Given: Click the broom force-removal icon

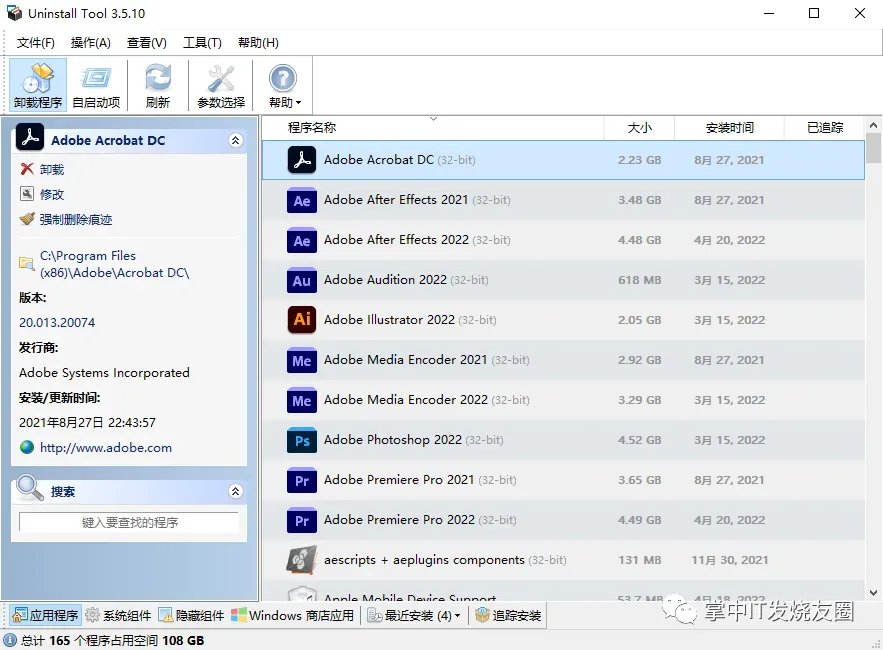Looking at the screenshot, I should 26,219.
